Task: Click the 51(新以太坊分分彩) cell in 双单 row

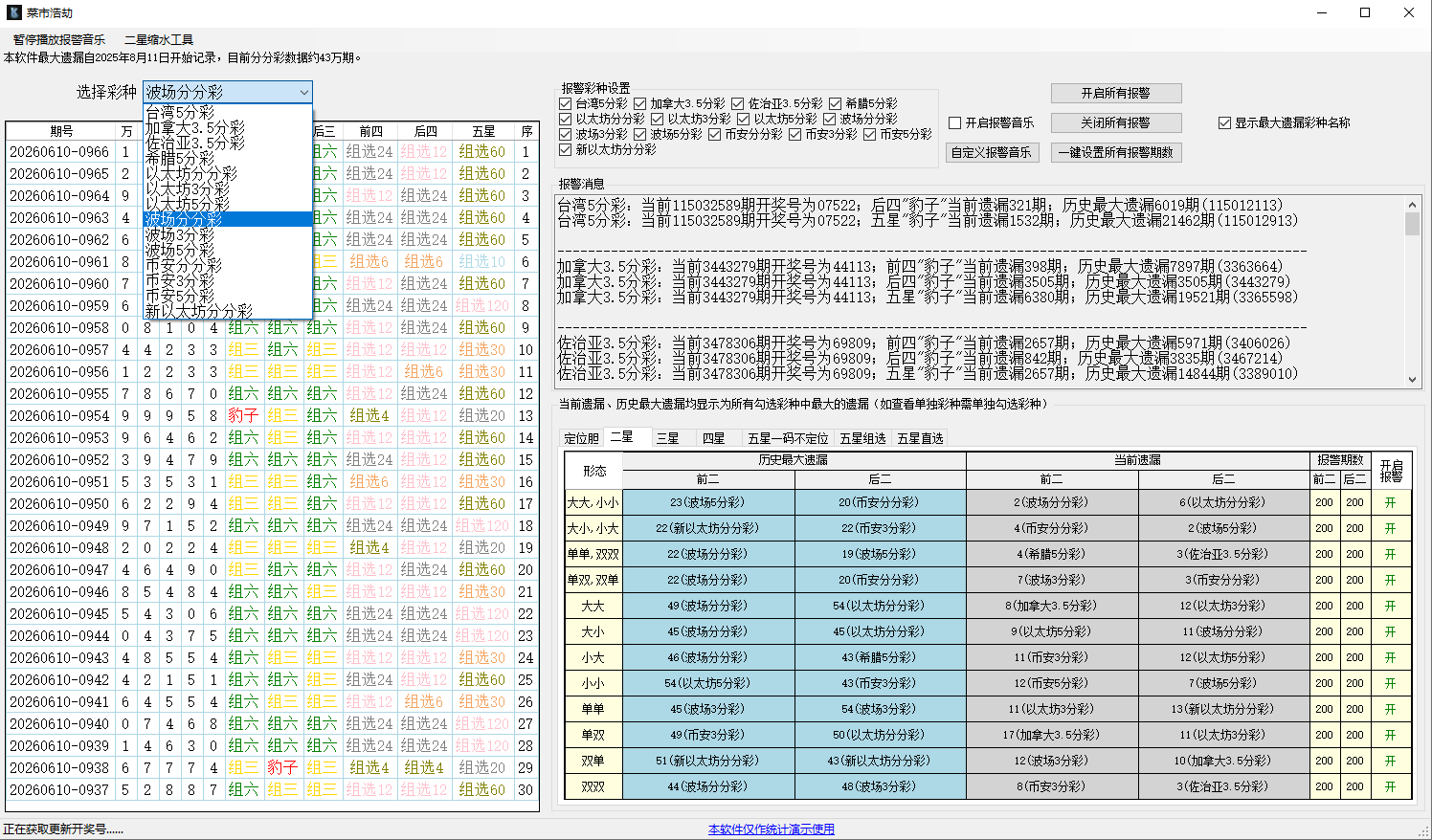Action: [x=708, y=761]
